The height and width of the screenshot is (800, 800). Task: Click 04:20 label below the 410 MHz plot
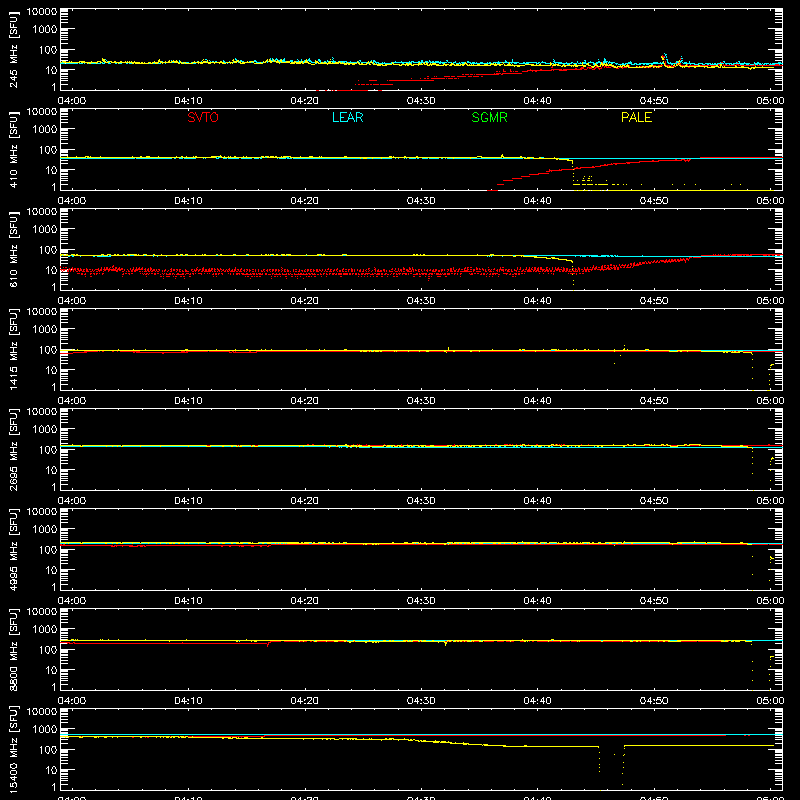305,201
